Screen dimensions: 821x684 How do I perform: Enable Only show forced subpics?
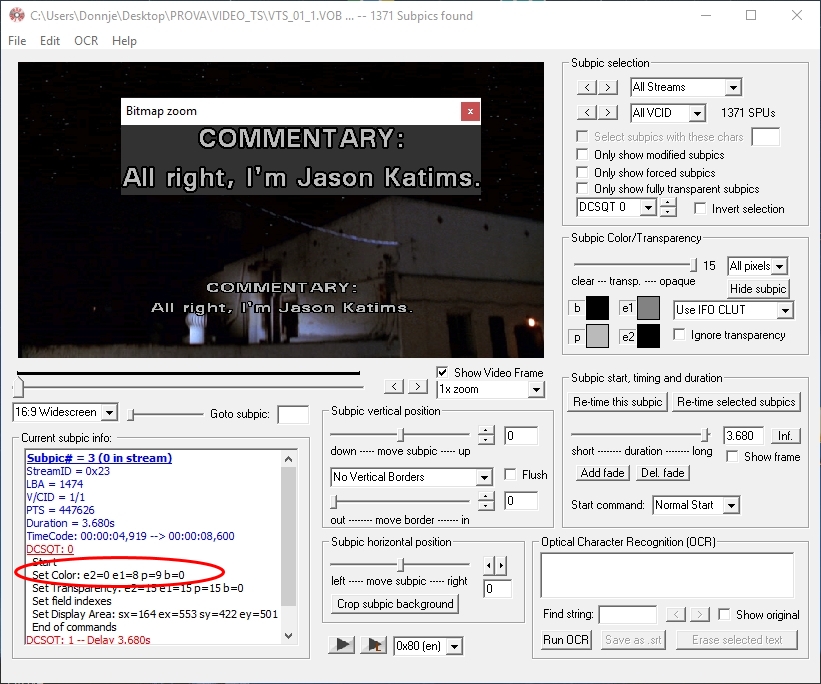(x=583, y=172)
